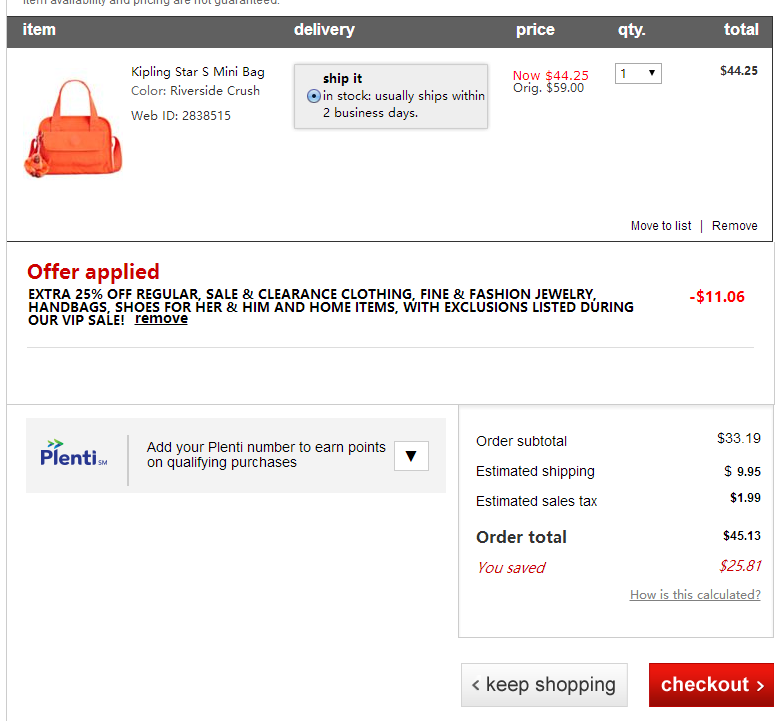Image resolution: width=778 pixels, height=721 pixels.
Task: Select the "ship it" radio button
Action: 314,96
